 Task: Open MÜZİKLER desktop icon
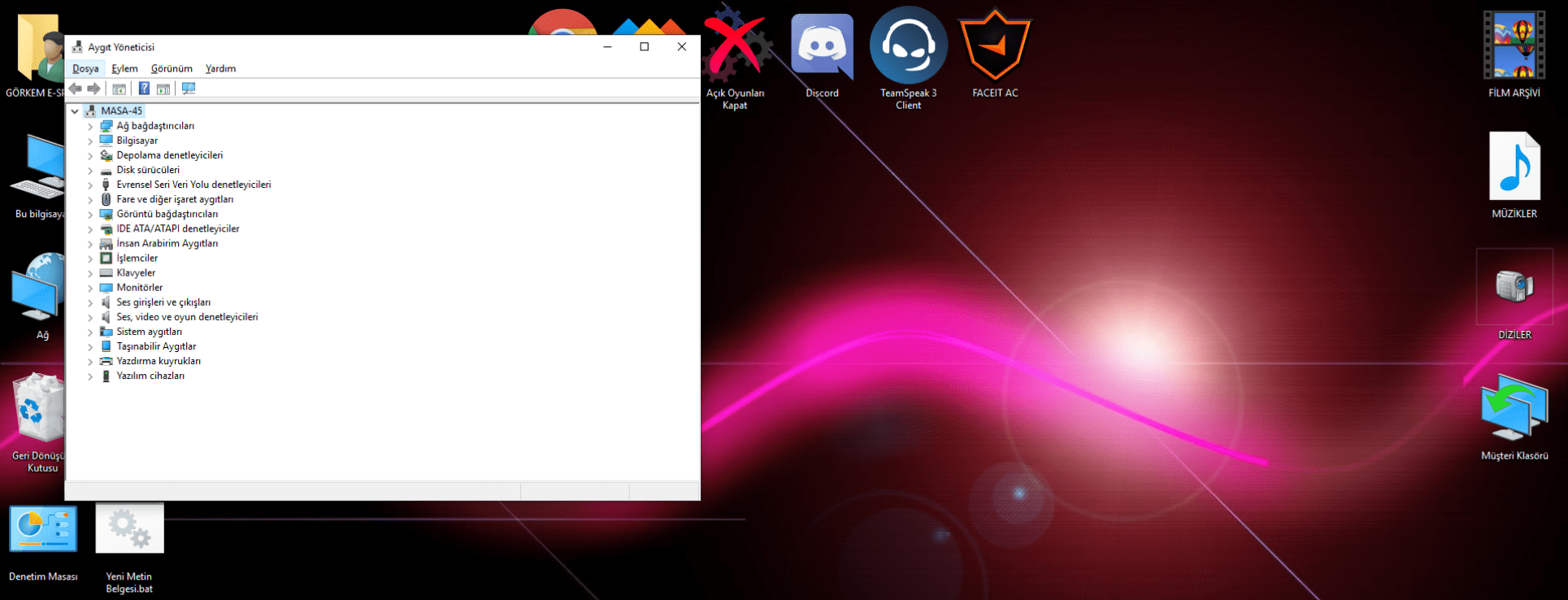pyautogui.click(x=1514, y=174)
